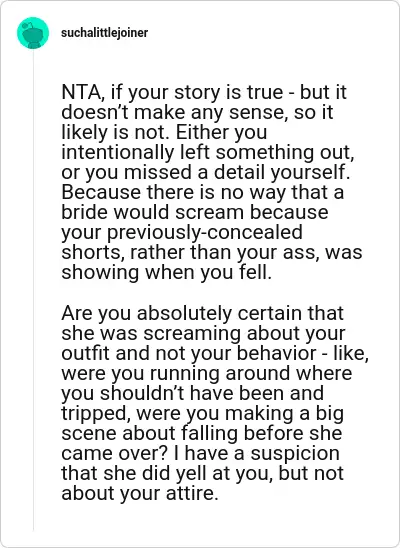Select the second paragraph beginning "Are you absolutely"
Viewport: 400px width, 548px height.
point(215,403)
